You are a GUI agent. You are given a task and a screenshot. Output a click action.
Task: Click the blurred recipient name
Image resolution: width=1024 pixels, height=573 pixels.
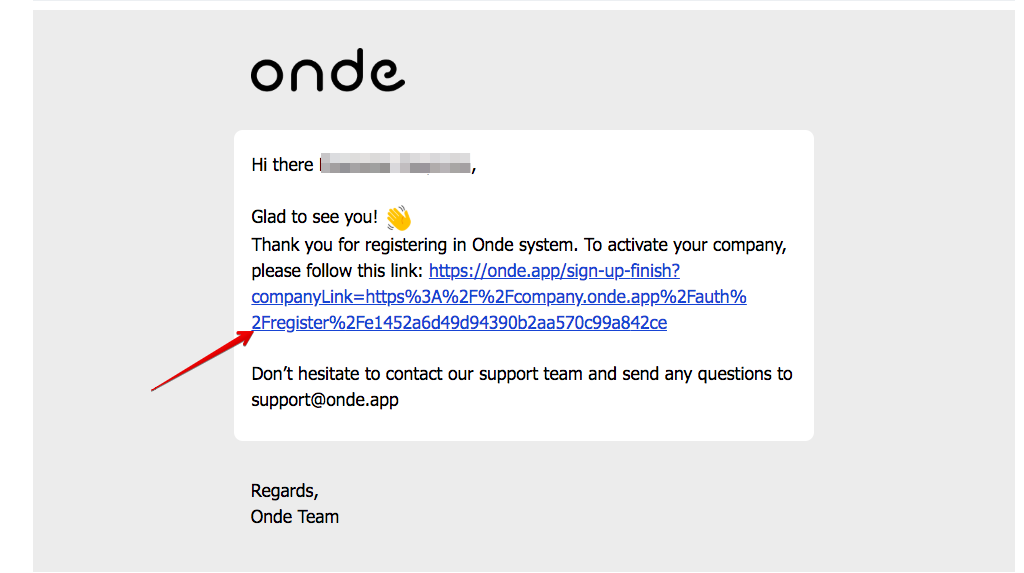pyautogui.click(x=396, y=165)
